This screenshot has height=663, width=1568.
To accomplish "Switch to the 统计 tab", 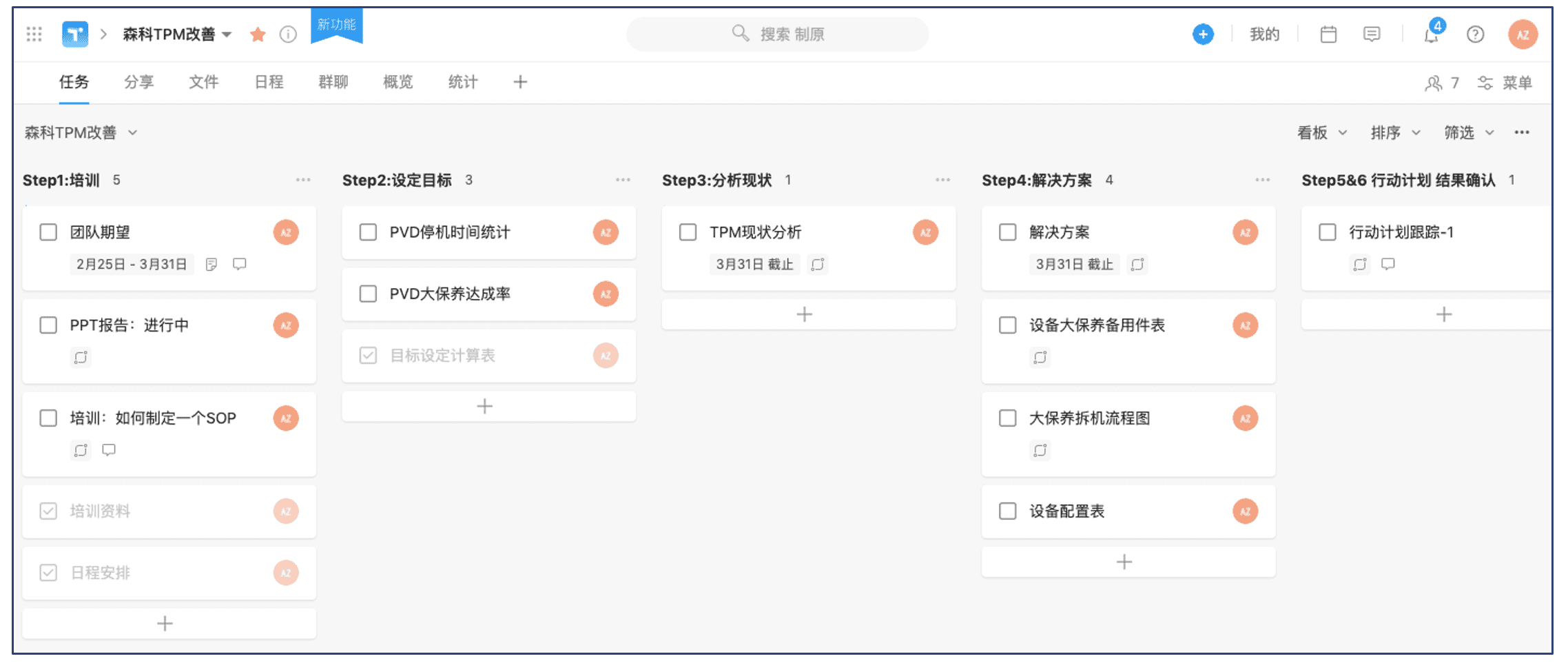I will (x=463, y=82).
